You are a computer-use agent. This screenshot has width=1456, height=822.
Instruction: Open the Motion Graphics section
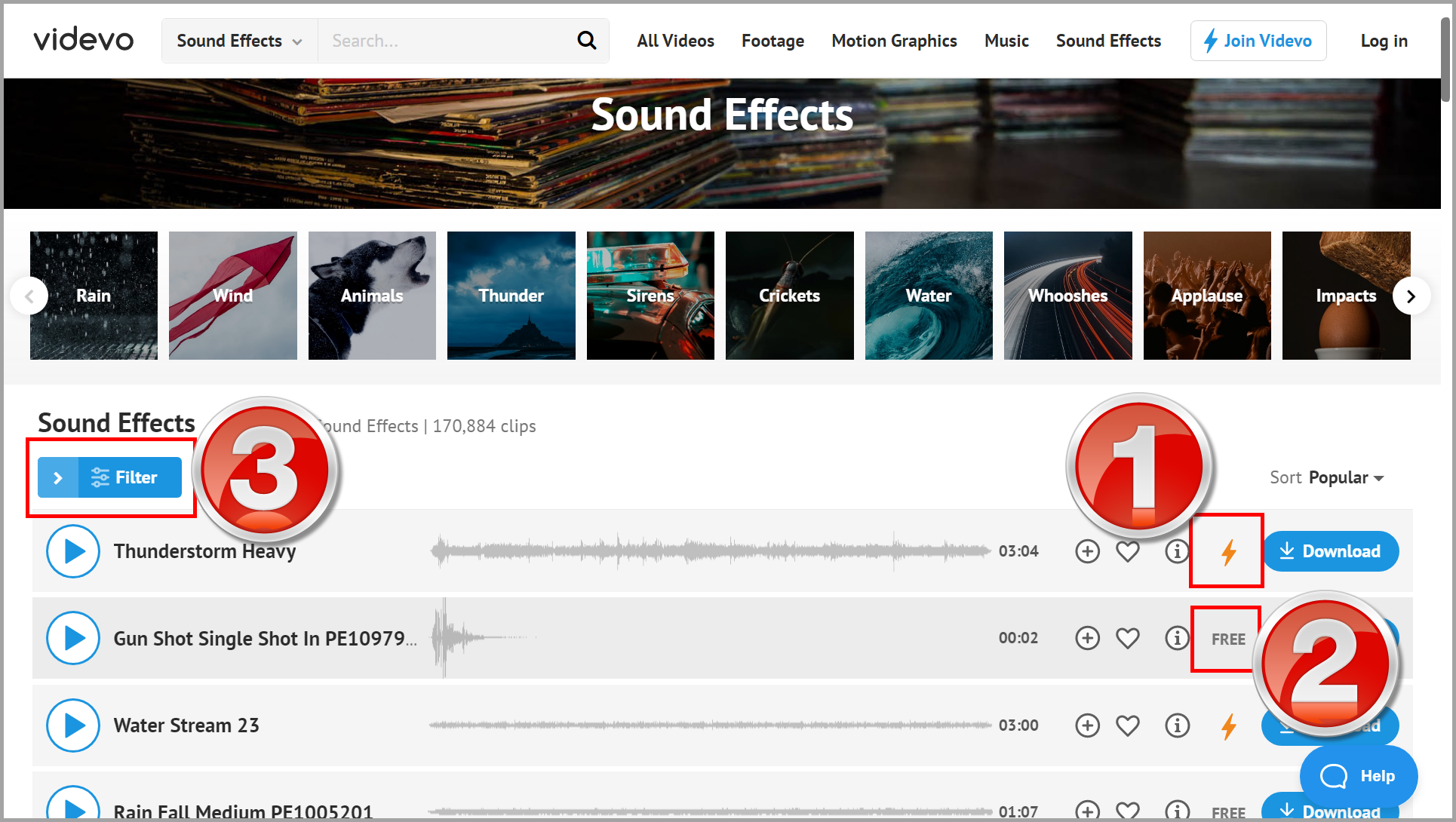894,41
